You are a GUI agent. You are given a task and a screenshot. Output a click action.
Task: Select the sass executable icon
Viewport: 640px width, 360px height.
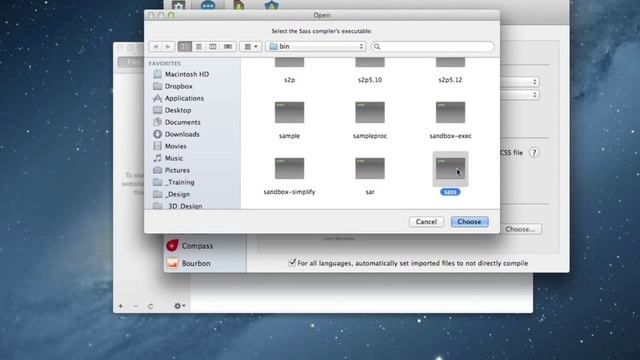coord(450,169)
